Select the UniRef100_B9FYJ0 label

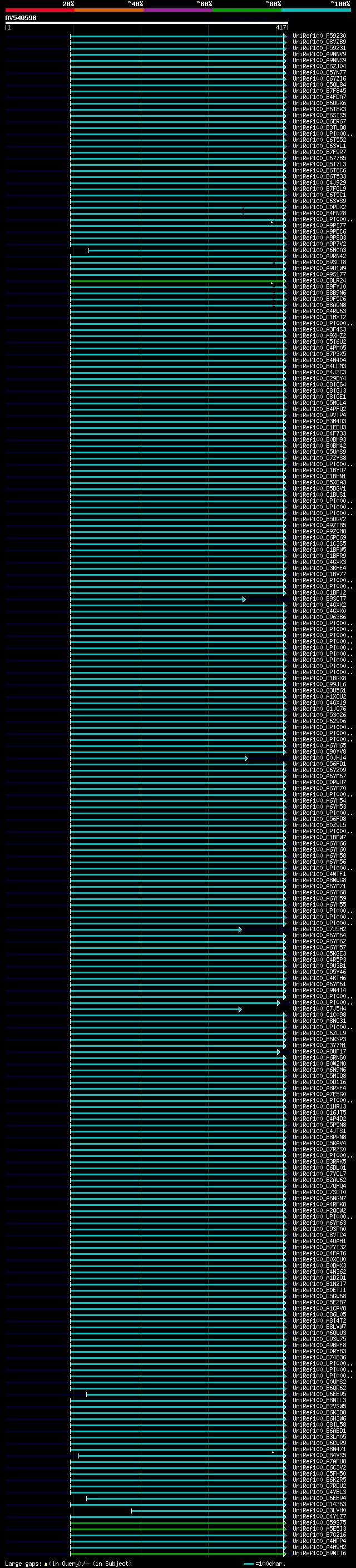coord(319,286)
